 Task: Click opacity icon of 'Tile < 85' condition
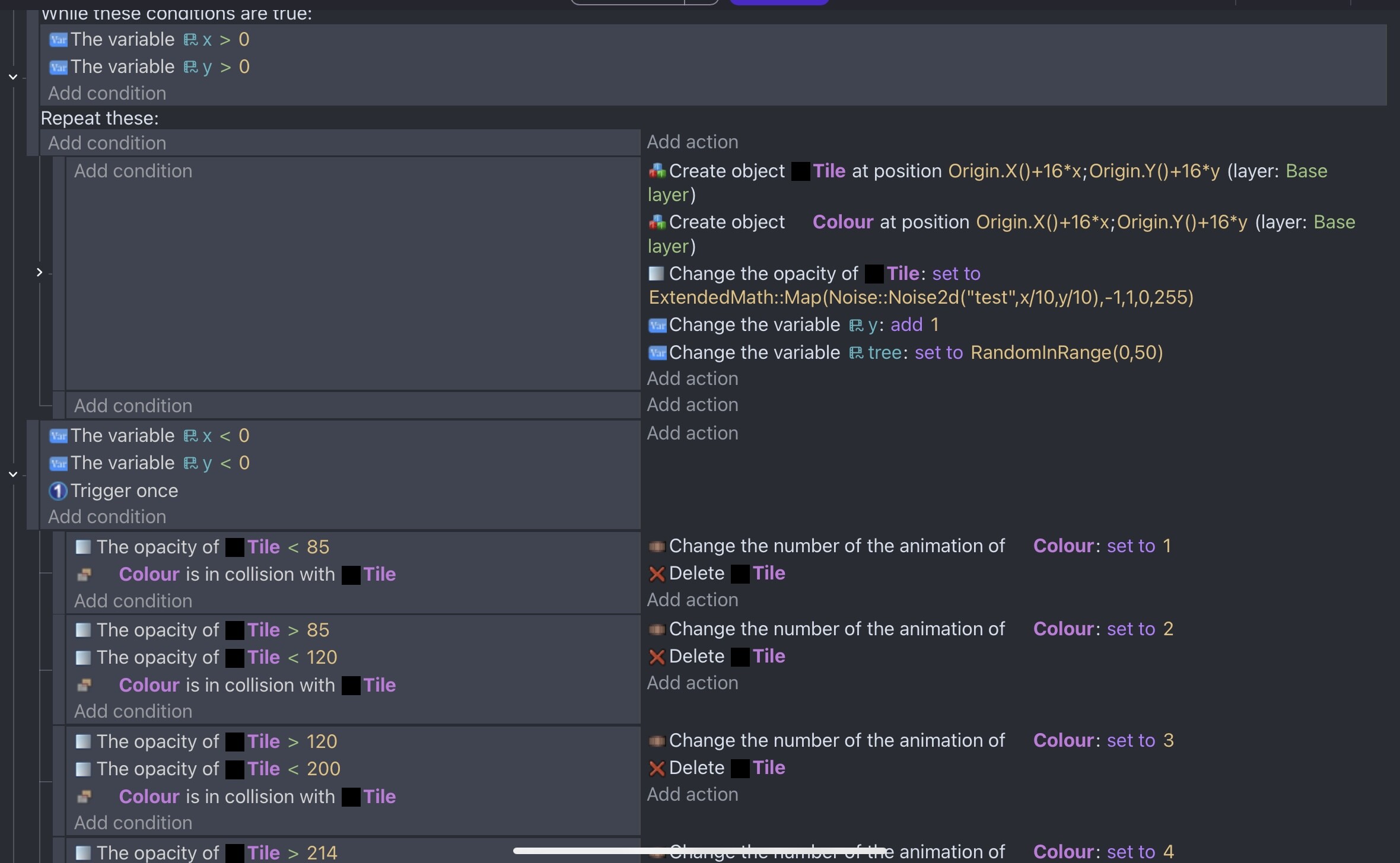click(83, 547)
